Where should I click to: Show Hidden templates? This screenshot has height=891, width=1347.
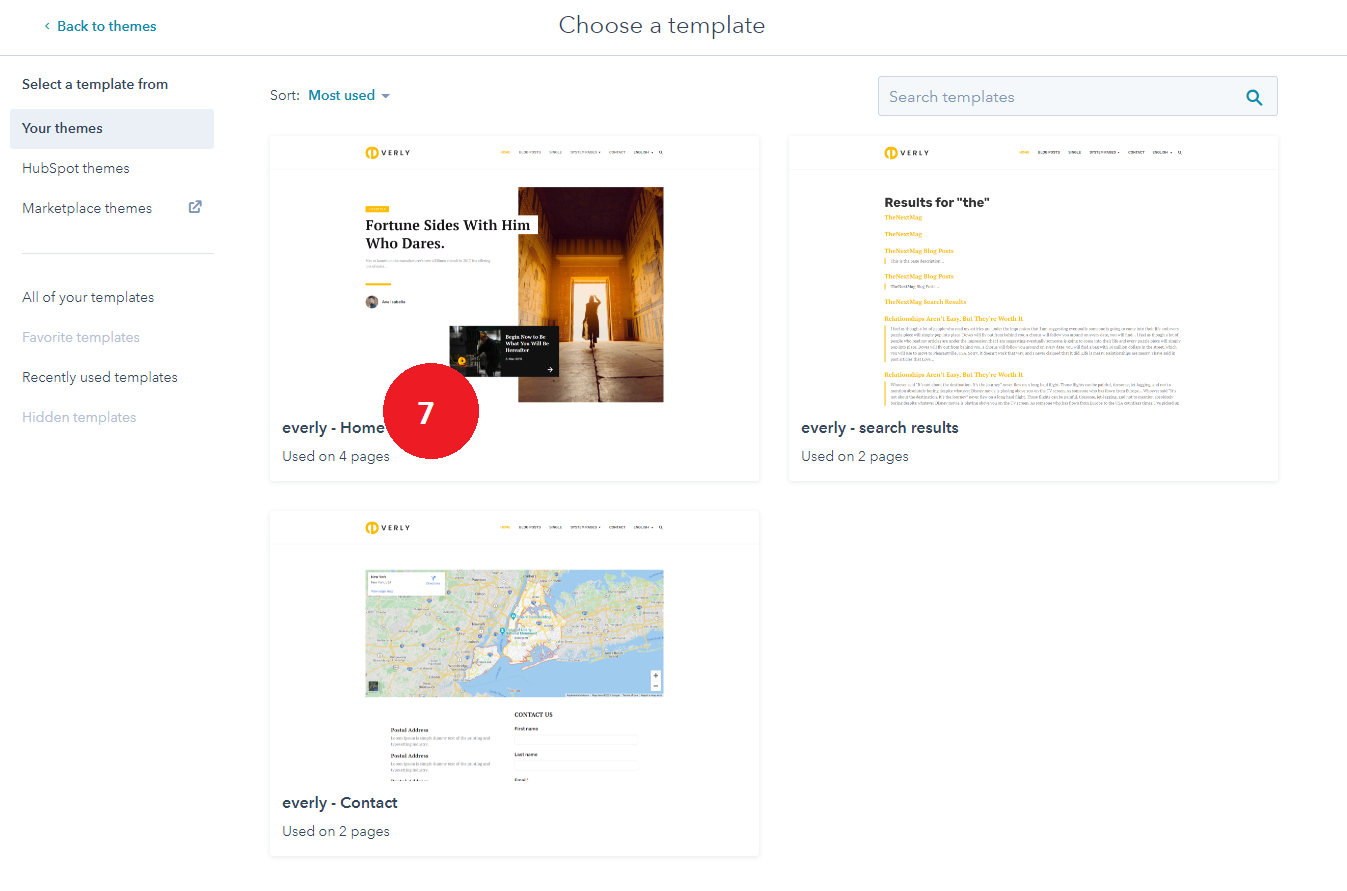(x=79, y=418)
